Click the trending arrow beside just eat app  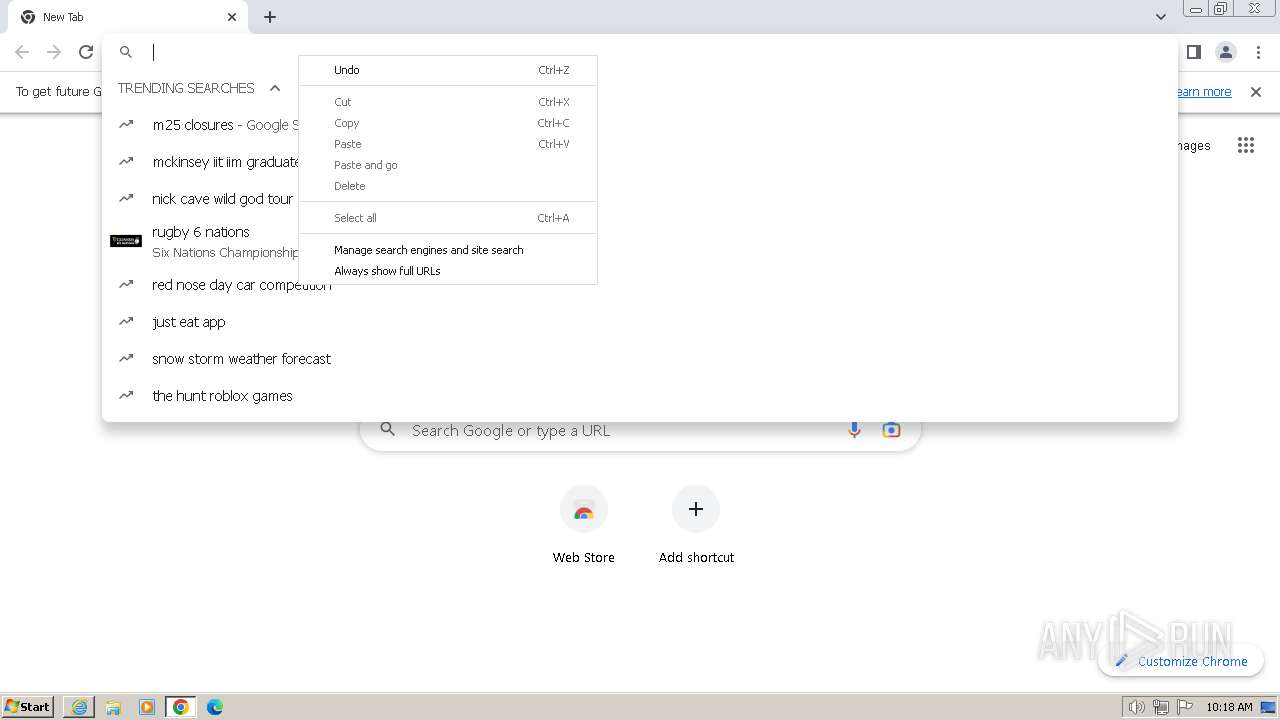click(126, 322)
